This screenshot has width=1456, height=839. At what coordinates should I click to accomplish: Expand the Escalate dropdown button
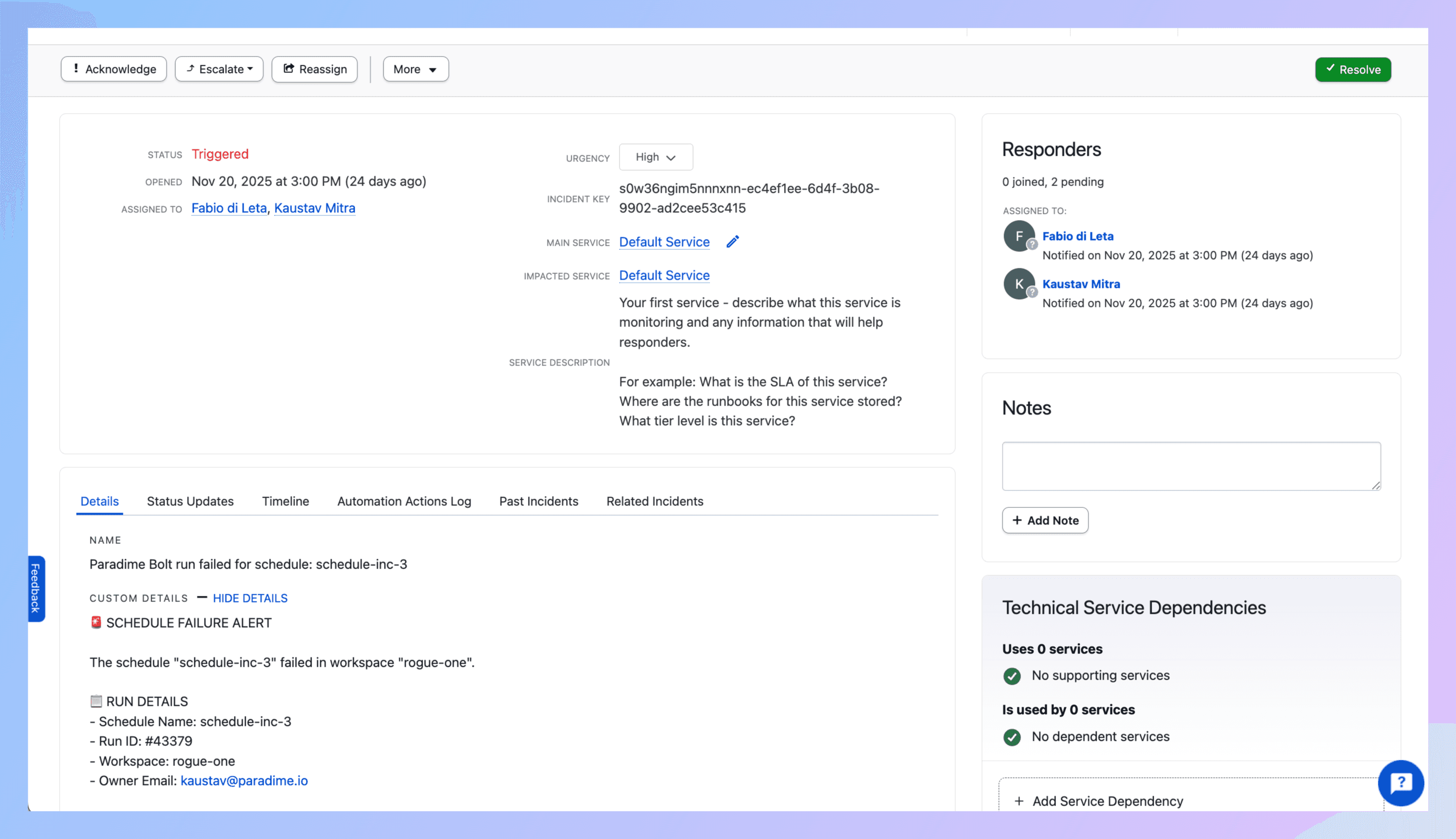[220, 69]
